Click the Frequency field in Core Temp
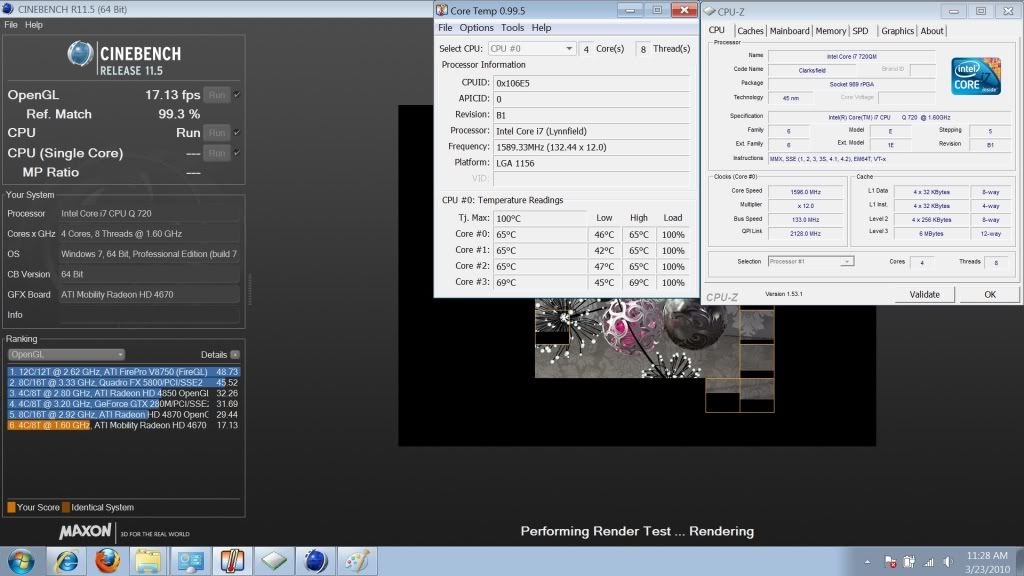The height and width of the screenshot is (576, 1024). coord(591,147)
